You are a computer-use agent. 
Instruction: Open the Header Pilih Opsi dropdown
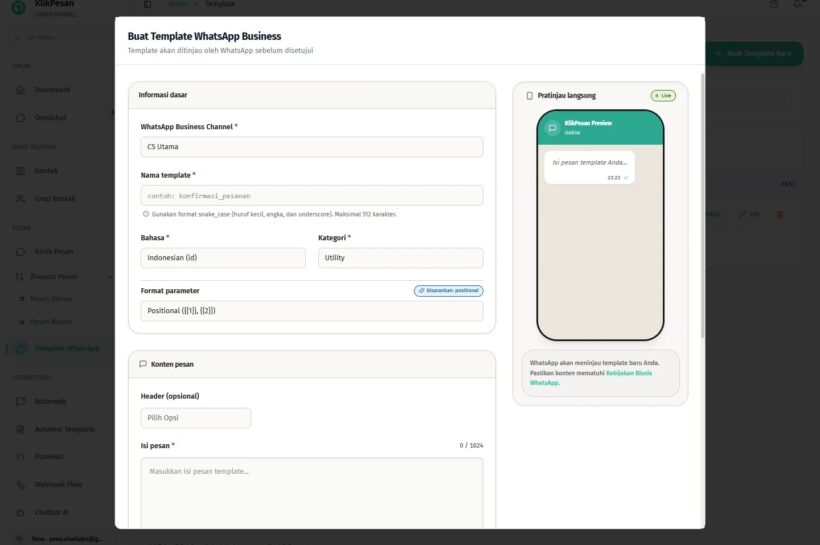click(x=196, y=418)
